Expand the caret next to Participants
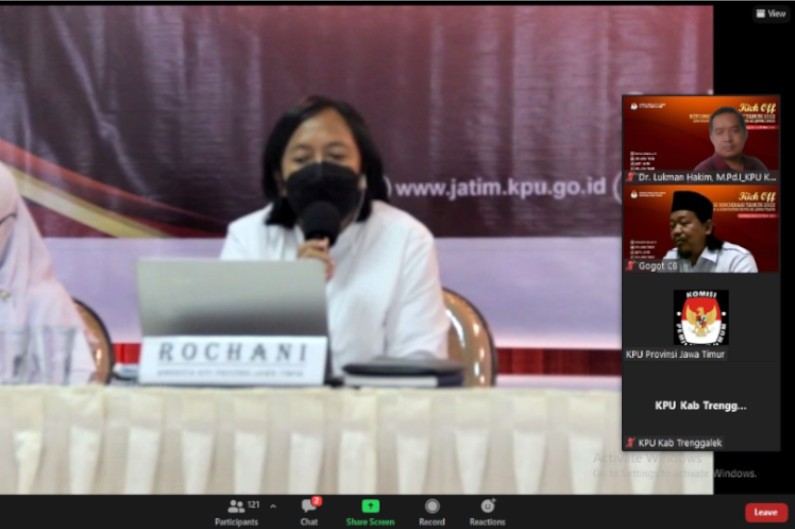Viewport: 795px width, 529px height. (273, 506)
